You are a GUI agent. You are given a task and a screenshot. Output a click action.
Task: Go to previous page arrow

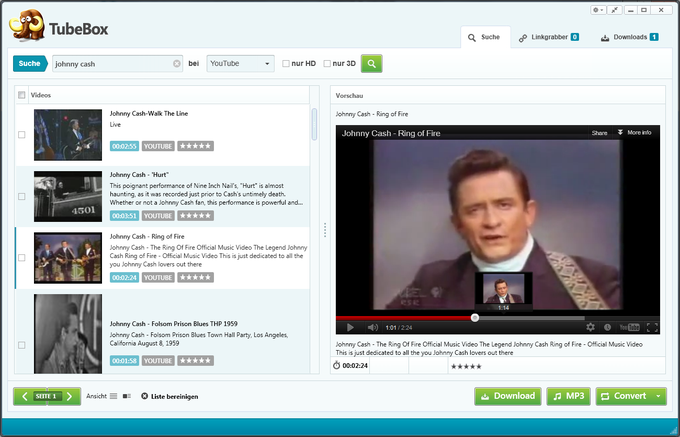[24, 396]
